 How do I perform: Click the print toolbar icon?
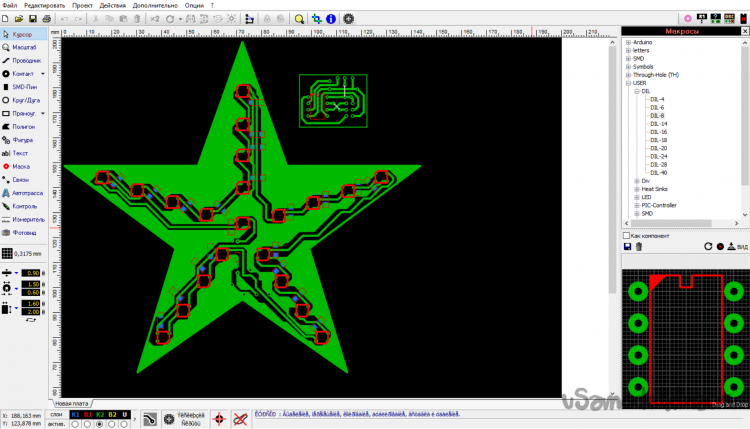[x=47, y=19]
